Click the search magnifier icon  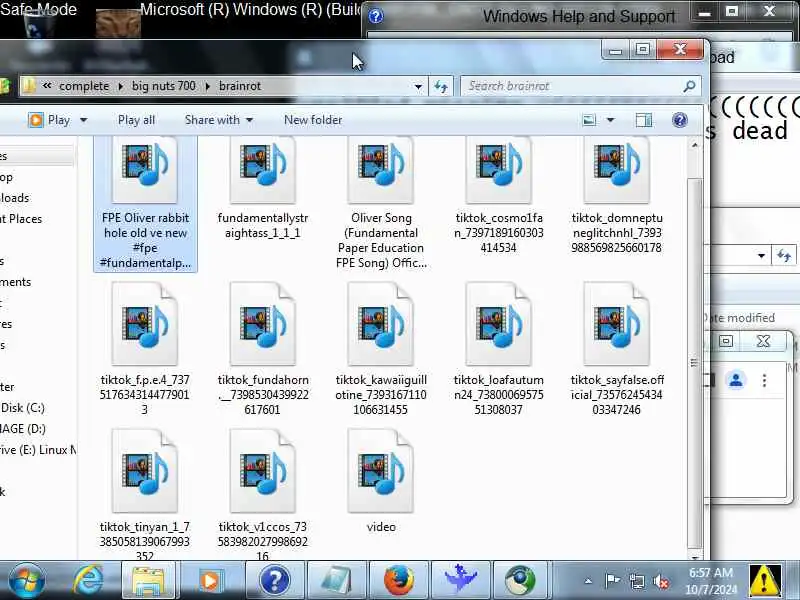coord(689,86)
